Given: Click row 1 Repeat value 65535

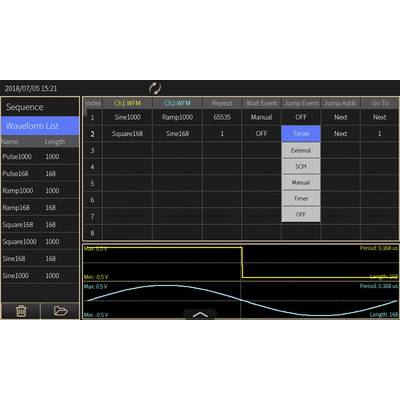Looking at the screenshot, I should (x=222, y=117).
